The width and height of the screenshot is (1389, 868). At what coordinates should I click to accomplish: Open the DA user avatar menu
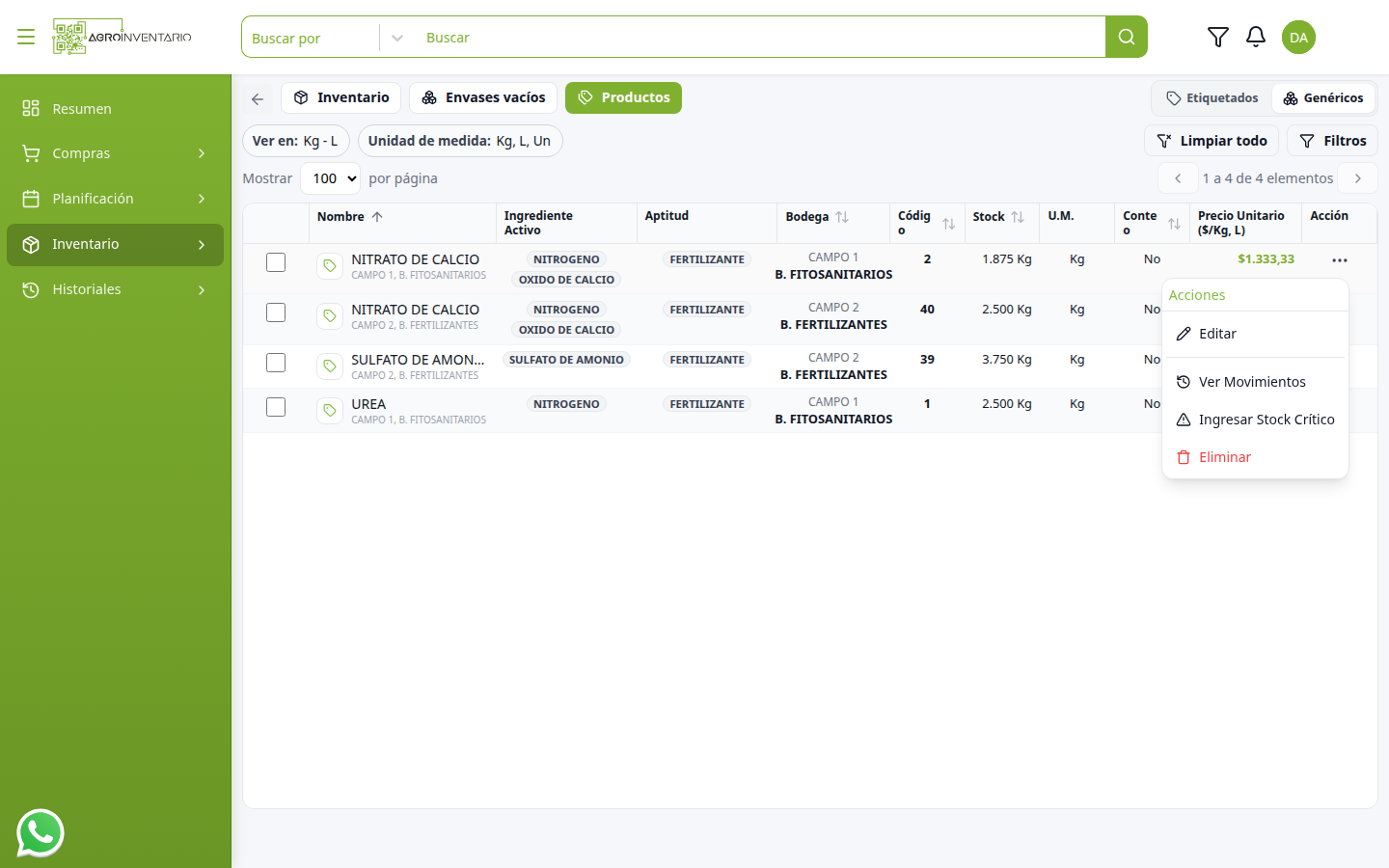pyautogui.click(x=1298, y=37)
